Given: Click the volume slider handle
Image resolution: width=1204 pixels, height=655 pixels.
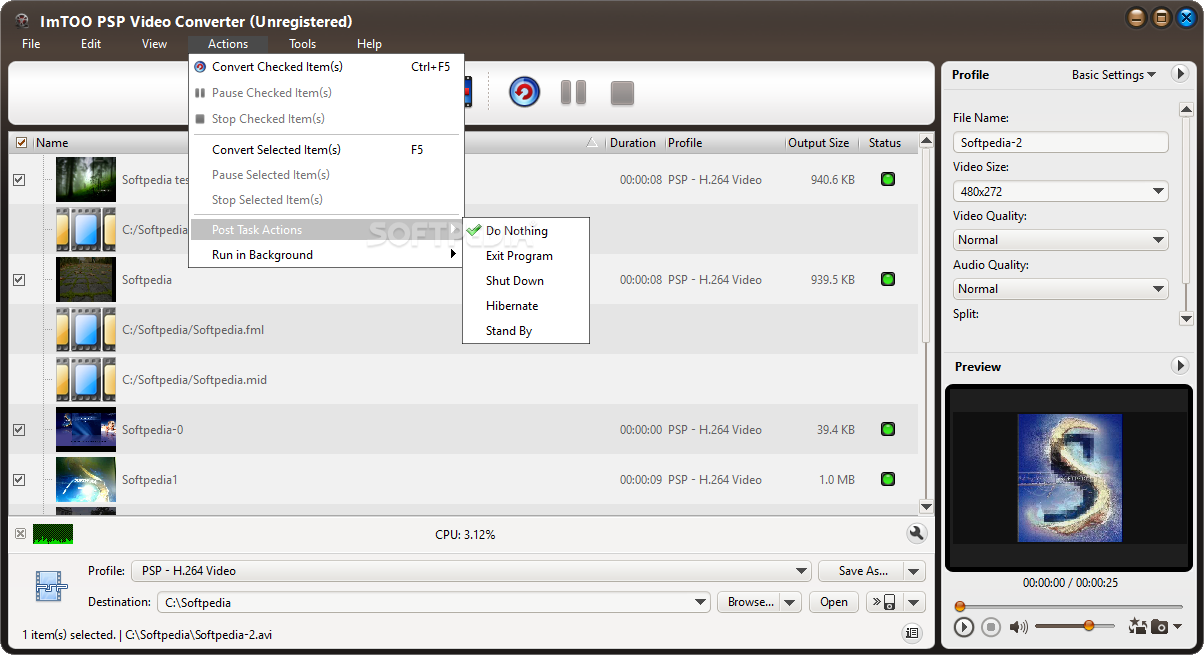Looking at the screenshot, I should click(x=1088, y=626).
